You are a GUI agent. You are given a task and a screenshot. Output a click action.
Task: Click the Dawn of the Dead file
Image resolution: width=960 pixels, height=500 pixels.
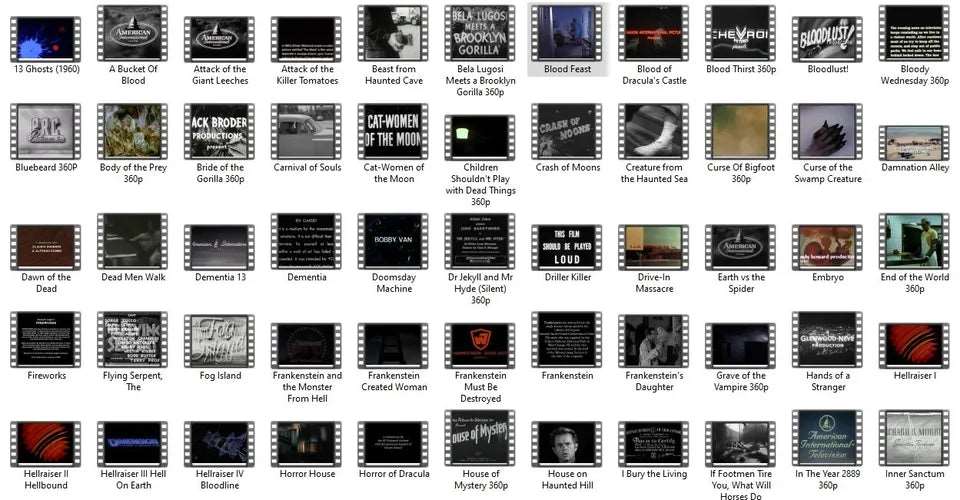pos(46,246)
